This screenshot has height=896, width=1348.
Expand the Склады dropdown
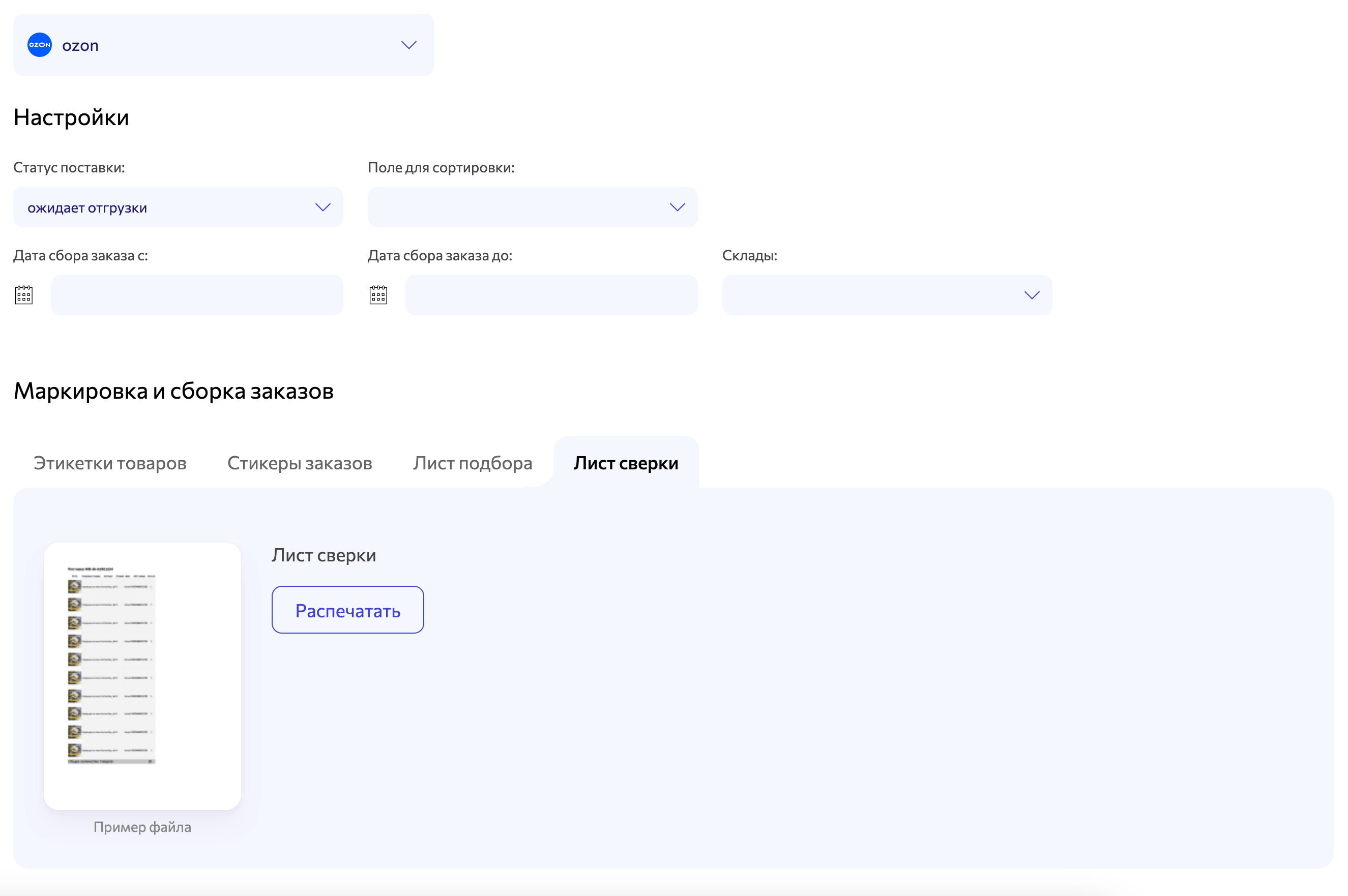(x=886, y=295)
